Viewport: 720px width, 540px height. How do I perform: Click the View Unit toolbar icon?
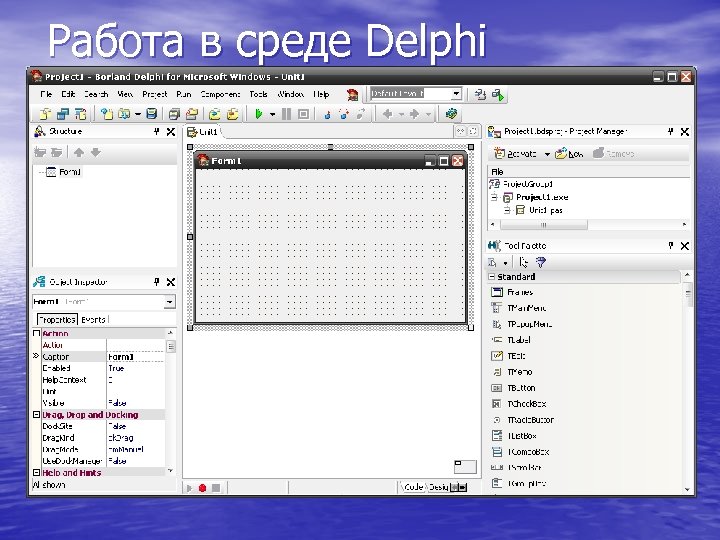click(x=45, y=113)
